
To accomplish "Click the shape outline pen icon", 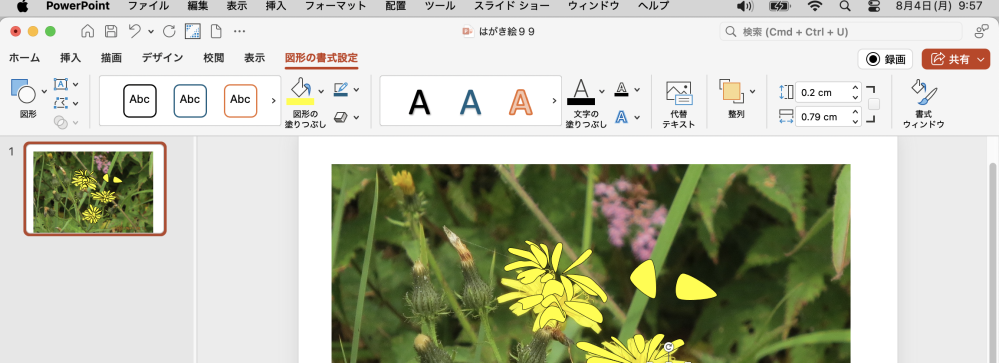I will [x=341, y=89].
